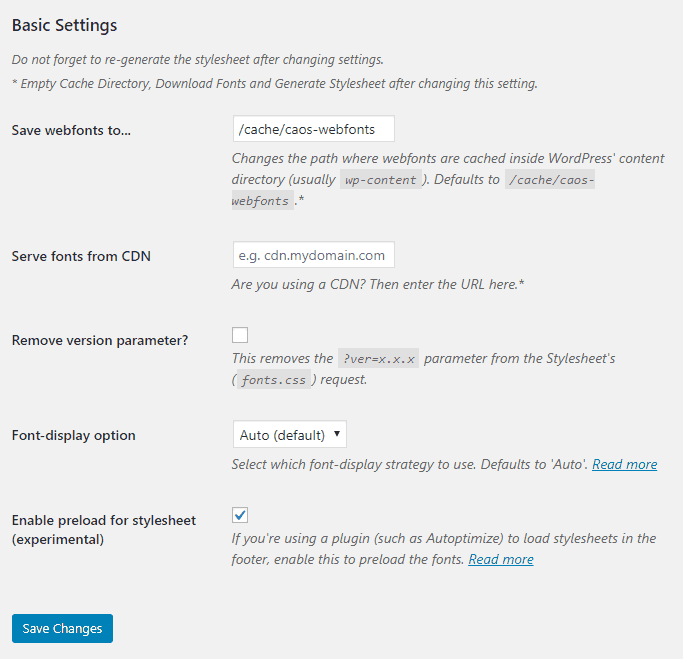Screen dimensions: 683x659
Task: Click the 'Enable preload for stylesheet (experimental)' label
Action: pyautogui.click(x=103, y=529)
